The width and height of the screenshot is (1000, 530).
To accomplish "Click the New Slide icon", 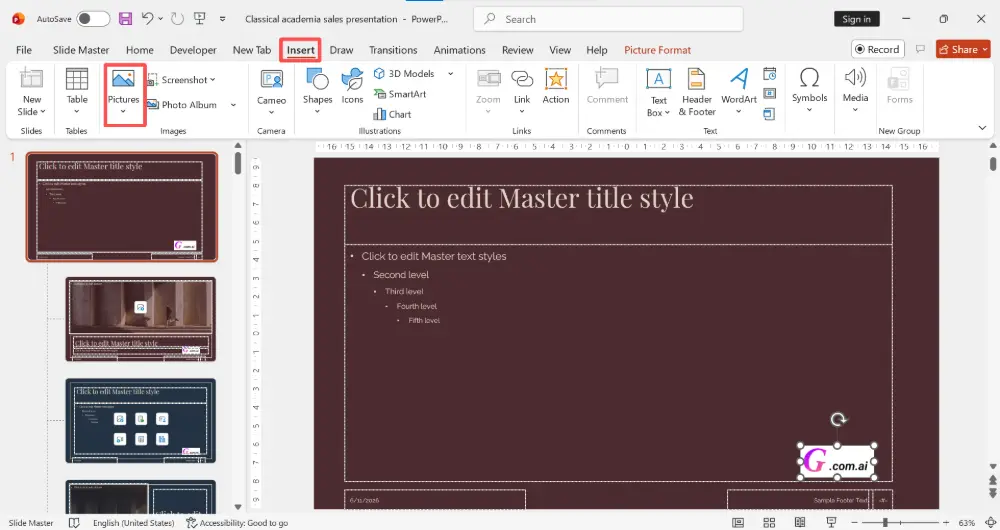I will click(x=31, y=79).
